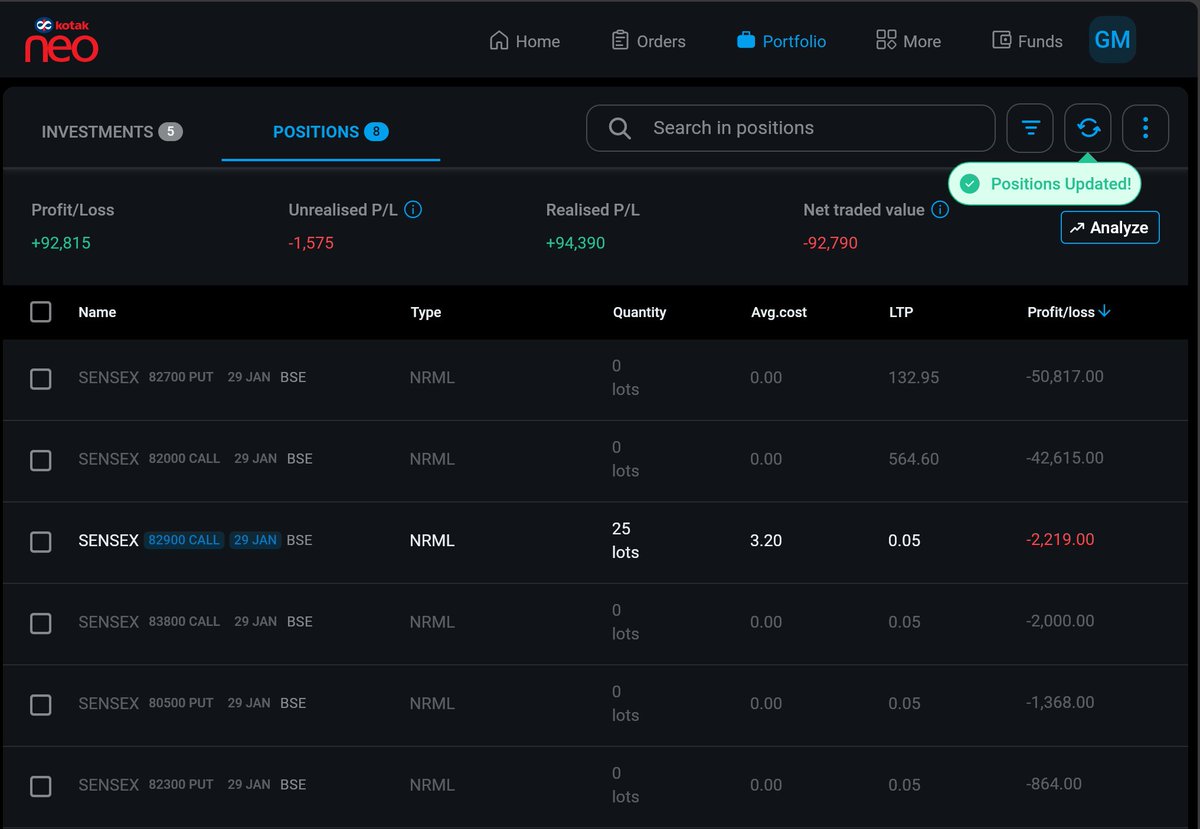Click the Quantity column header
The width and height of the screenshot is (1200, 829).
(x=640, y=312)
